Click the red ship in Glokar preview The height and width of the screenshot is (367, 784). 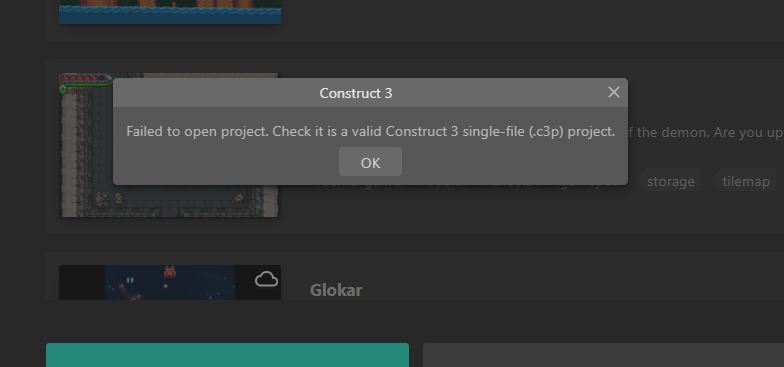click(170, 272)
